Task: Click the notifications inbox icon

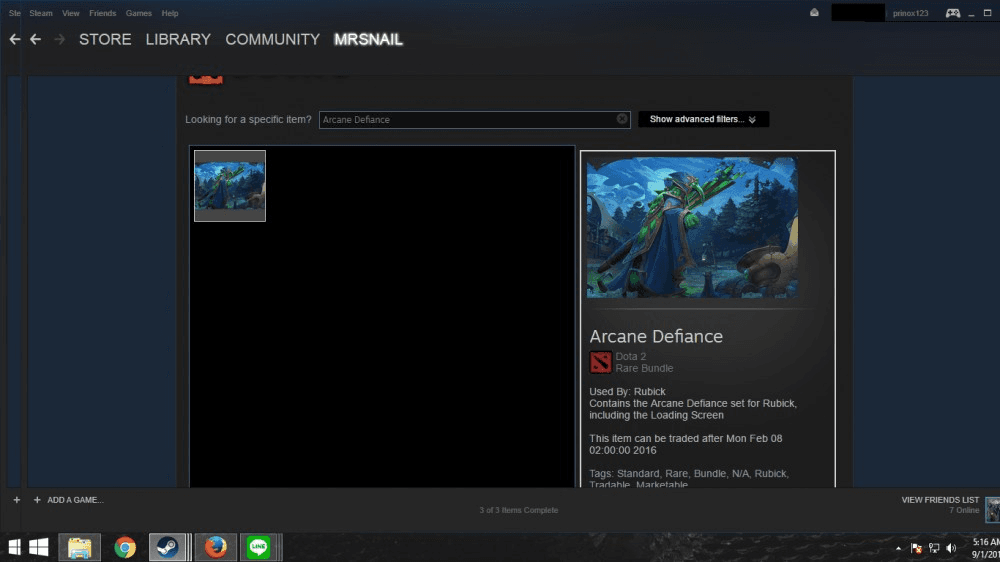Action: (x=814, y=13)
